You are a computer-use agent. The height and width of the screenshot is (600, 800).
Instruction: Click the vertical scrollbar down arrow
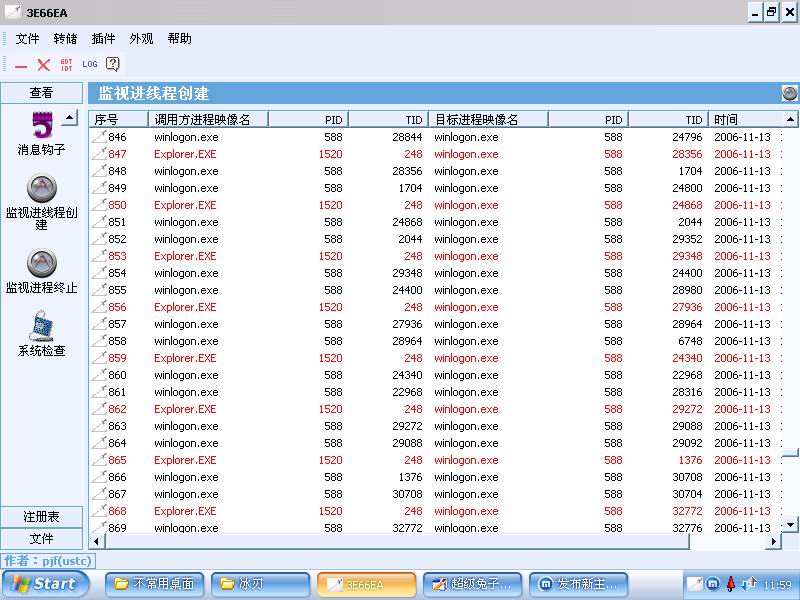(x=790, y=524)
